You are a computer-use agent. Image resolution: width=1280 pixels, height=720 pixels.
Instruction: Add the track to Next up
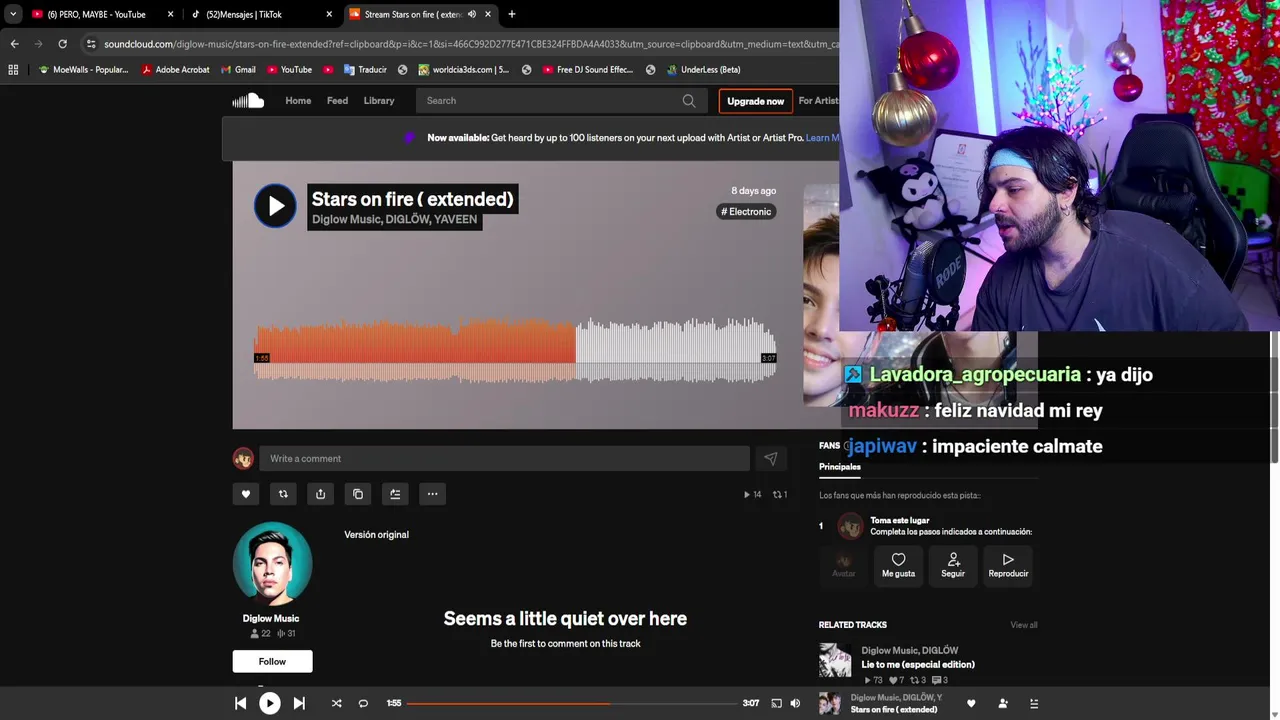tap(395, 494)
